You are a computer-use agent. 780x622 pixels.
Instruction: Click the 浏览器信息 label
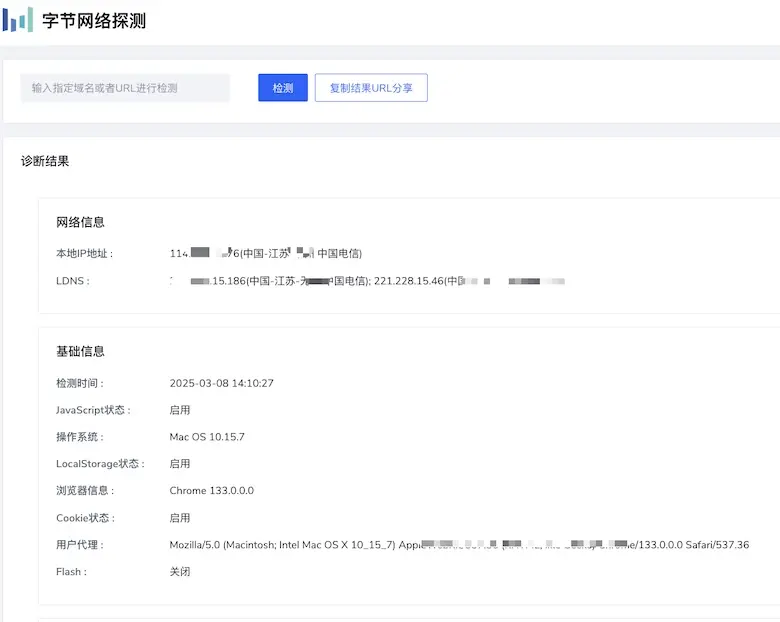coord(85,491)
